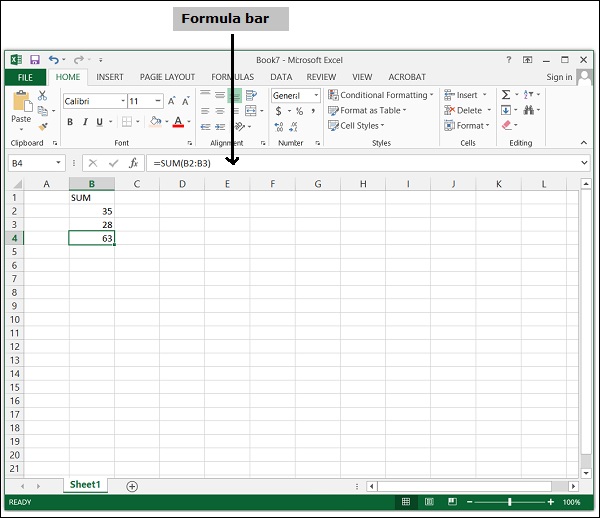Click the Fill Color bucket icon

tap(155, 122)
